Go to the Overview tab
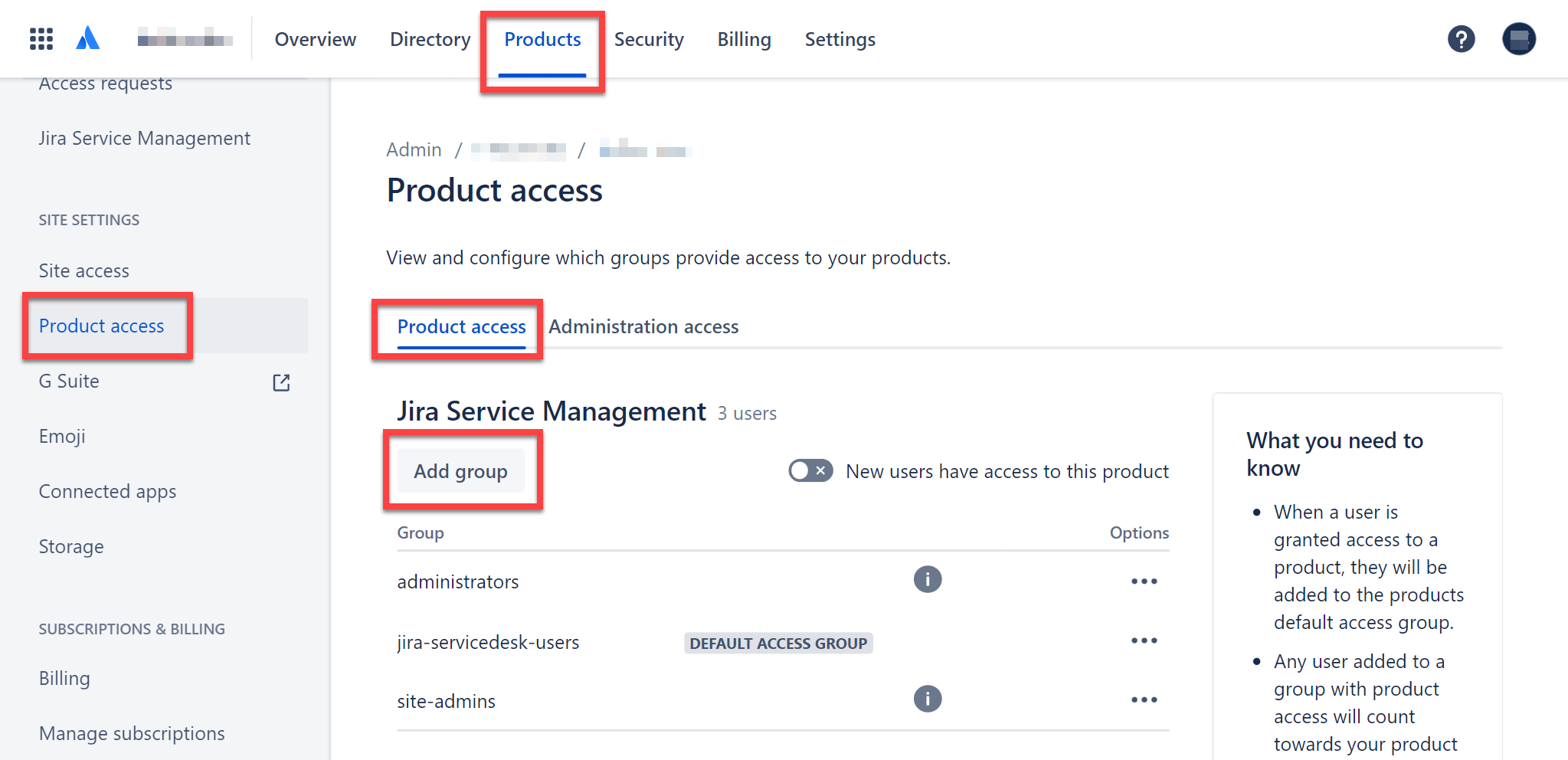This screenshot has width=1568, height=760. pos(316,39)
